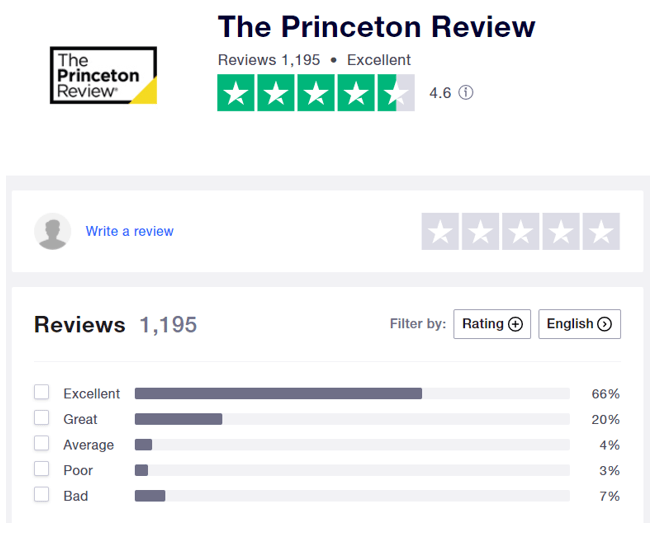Check the Excellent rating filter
Image resolution: width=655 pixels, height=534 pixels.
point(41,392)
